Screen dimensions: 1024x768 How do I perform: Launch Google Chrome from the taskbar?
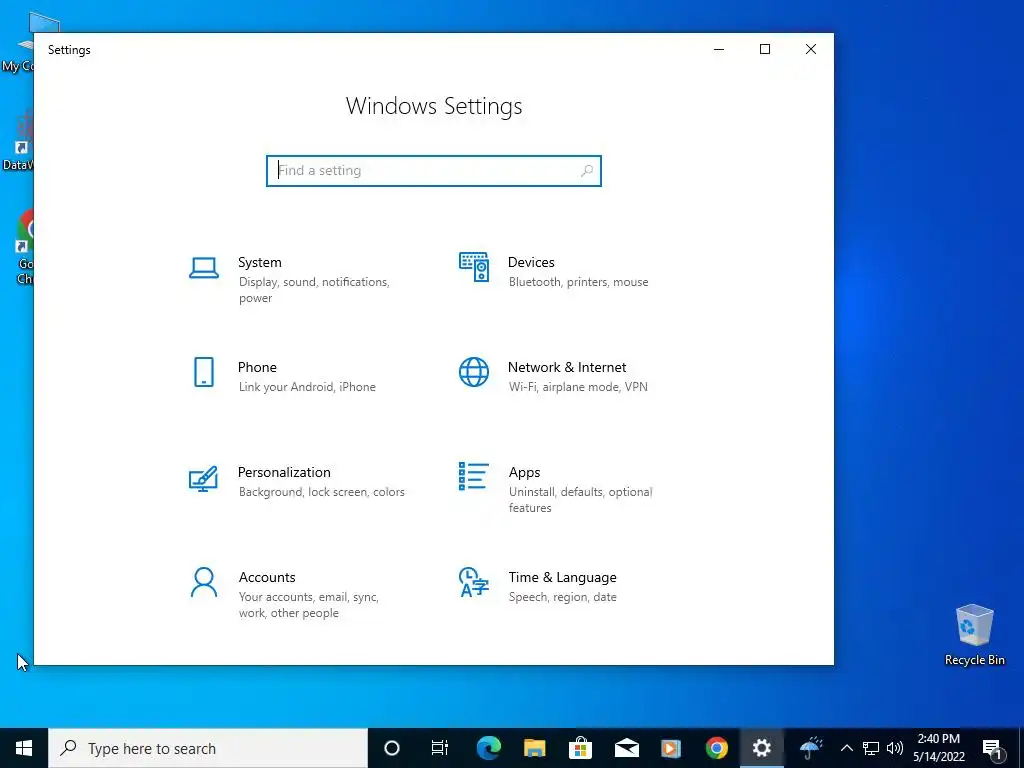716,748
